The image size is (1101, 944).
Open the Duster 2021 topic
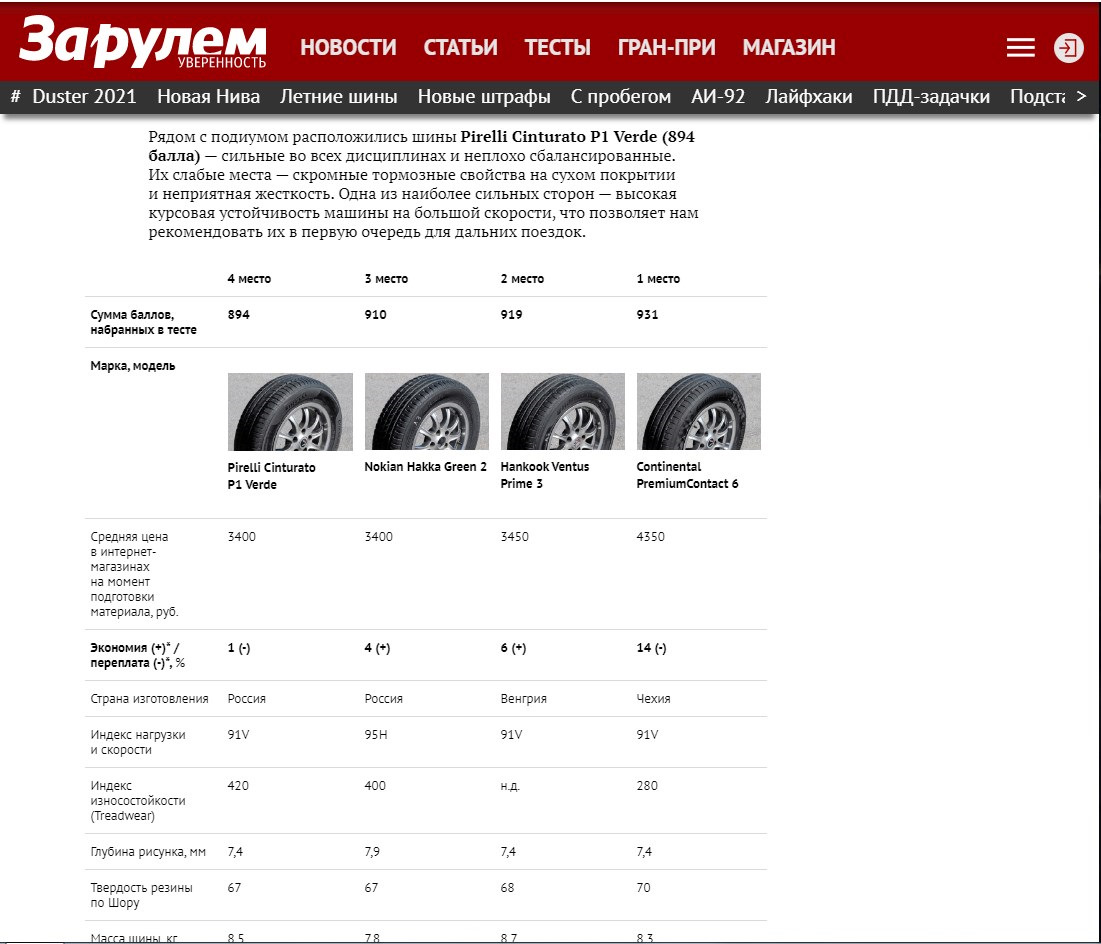(84, 96)
